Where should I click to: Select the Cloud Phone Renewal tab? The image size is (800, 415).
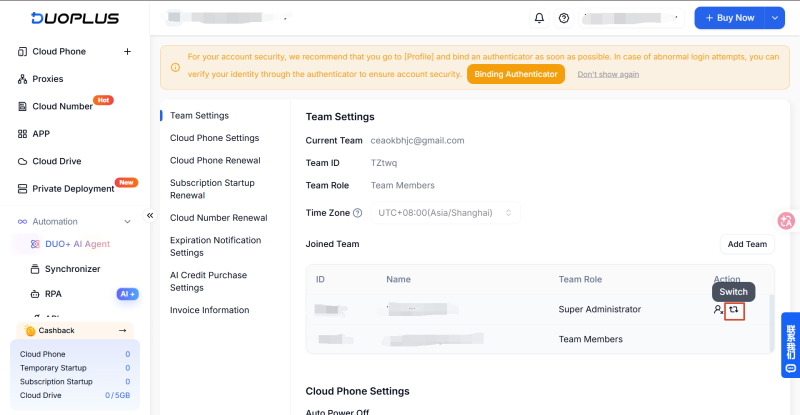215,161
